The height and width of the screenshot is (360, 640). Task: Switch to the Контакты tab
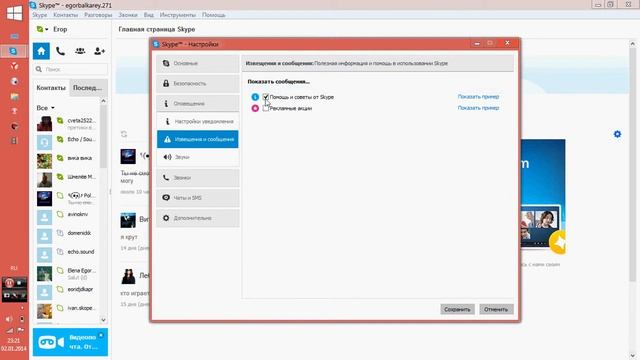pyautogui.click(x=51, y=88)
